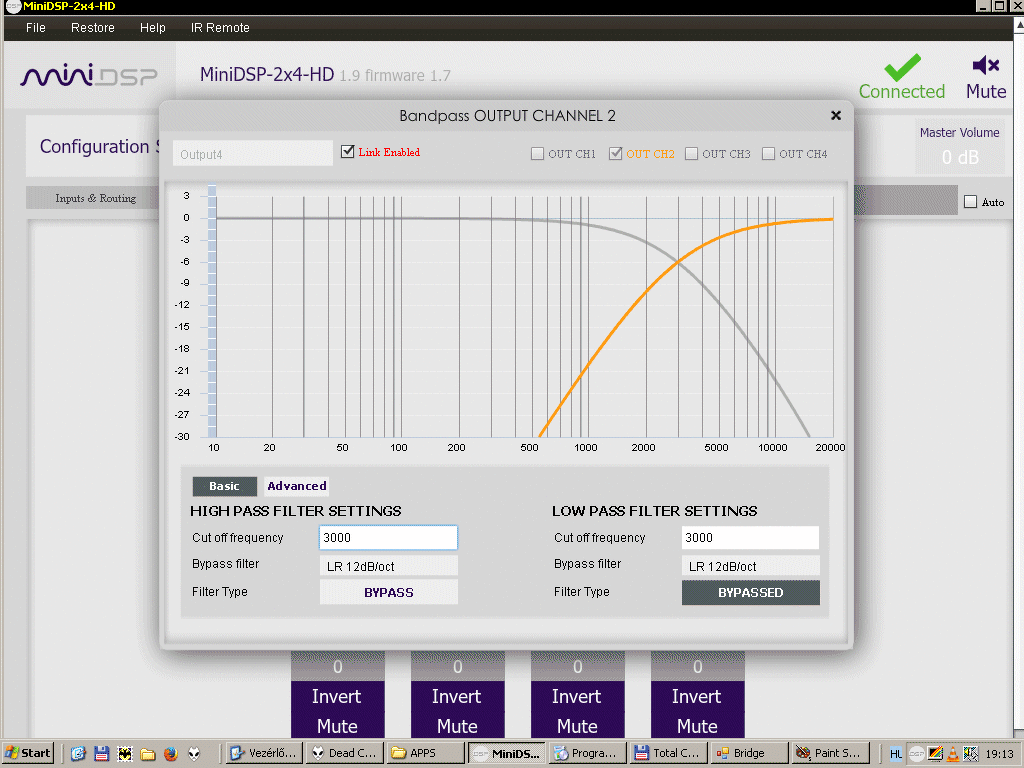Close the Bandpass OUTPUT CHANNEL 2 dialog
1024x768 pixels.
(x=835, y=116)
